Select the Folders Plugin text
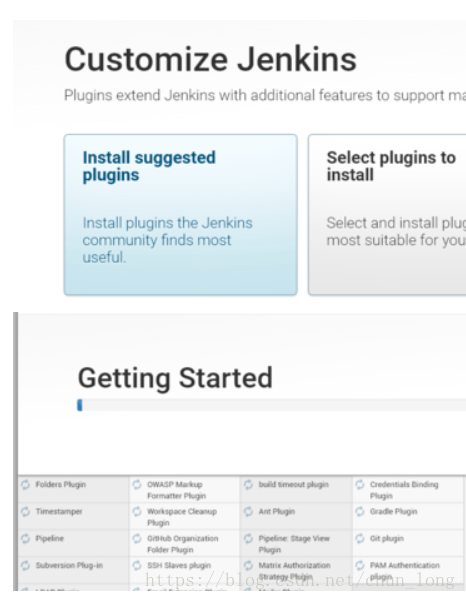Image resolution: width=466 pixels, height=600 pixels. [60, 484]
